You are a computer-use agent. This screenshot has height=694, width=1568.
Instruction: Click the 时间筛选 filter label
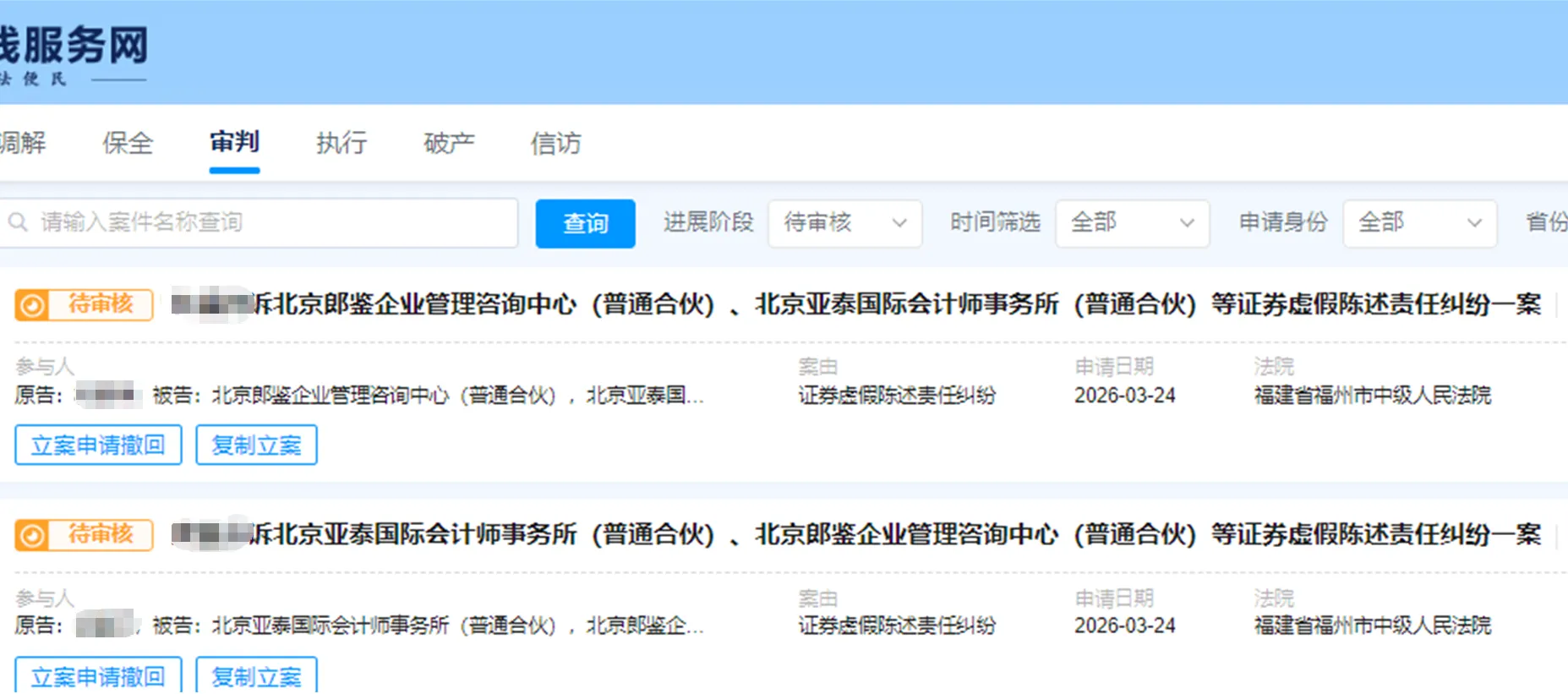[x=995, y=222]
